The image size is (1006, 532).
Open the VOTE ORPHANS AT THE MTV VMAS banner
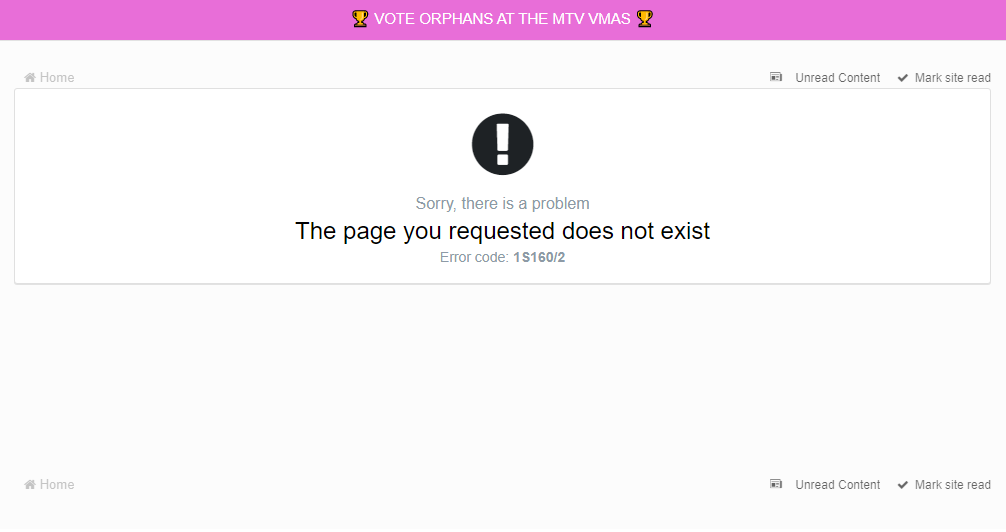tap(502, 19)
